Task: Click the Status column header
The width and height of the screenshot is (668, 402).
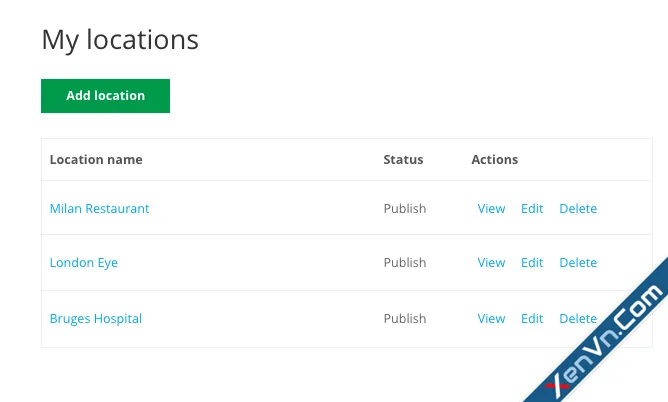Action: tap(403, 160)
